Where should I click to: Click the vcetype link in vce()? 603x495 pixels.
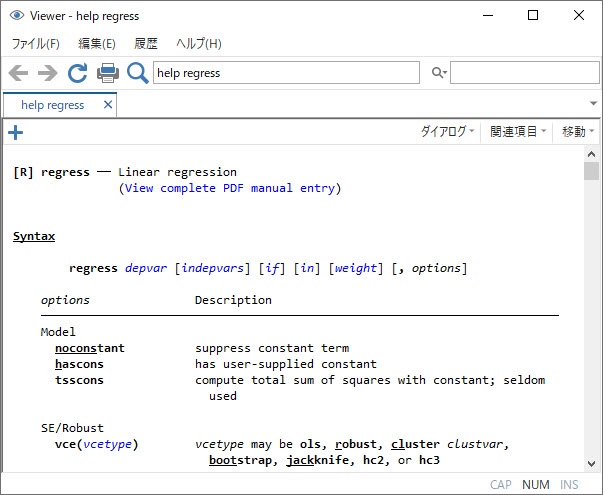point(108,444)
